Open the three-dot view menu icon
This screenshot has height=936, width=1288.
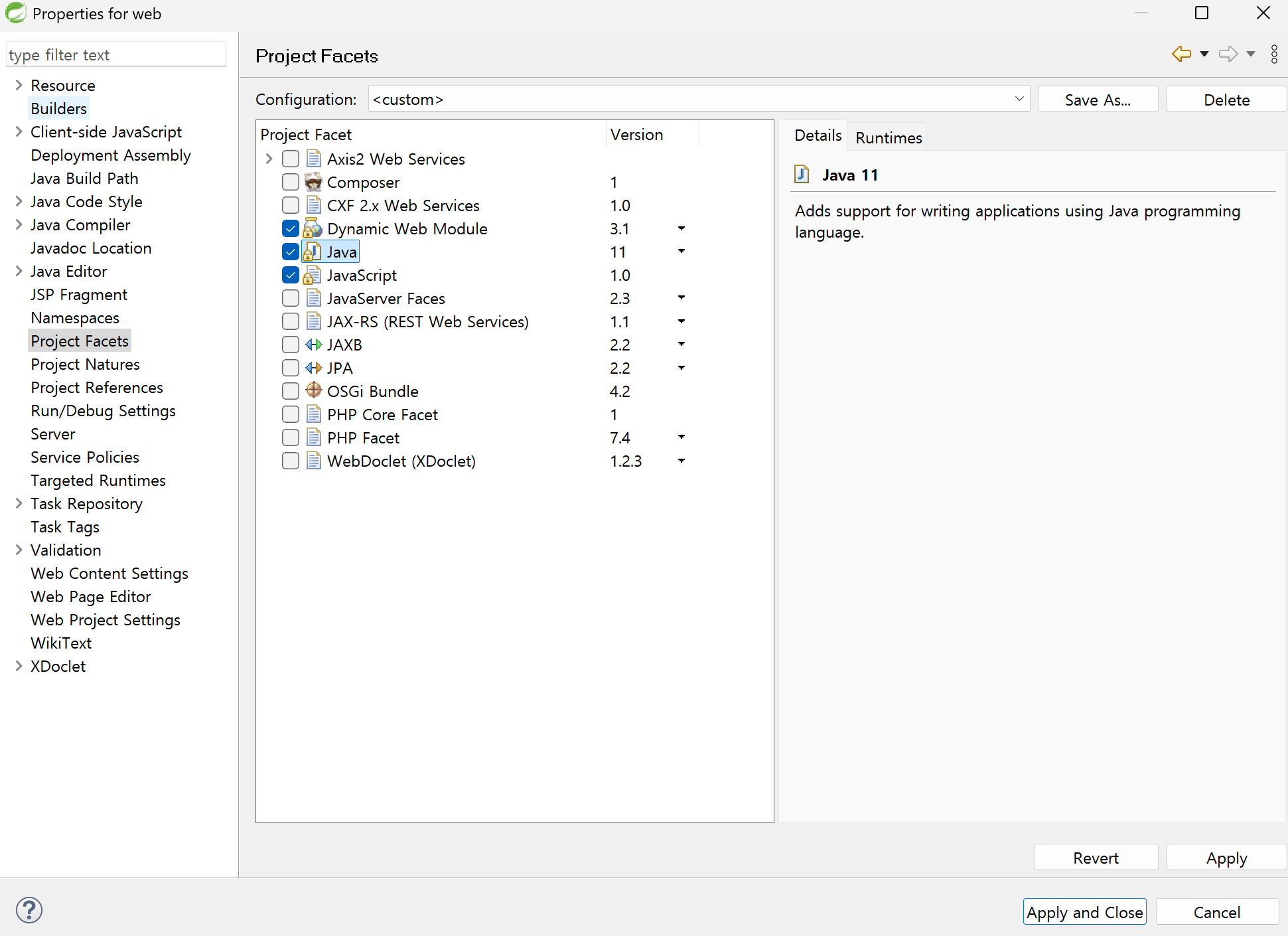pyautogui.click(x=1274, y=54)
